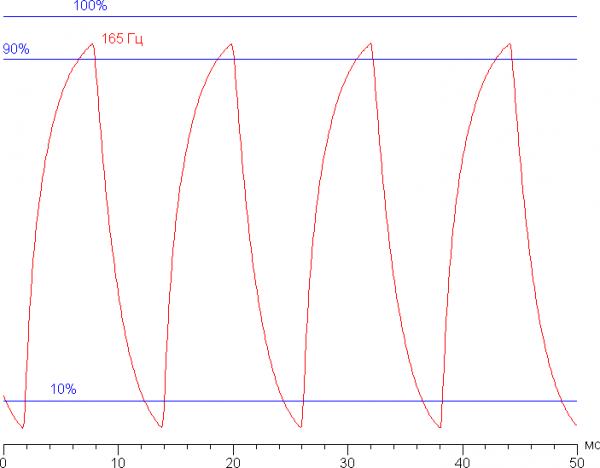This screenshot has width=600, height=468.
Task: Click the red curve's minimum near 26 ms
Action: 301,428
